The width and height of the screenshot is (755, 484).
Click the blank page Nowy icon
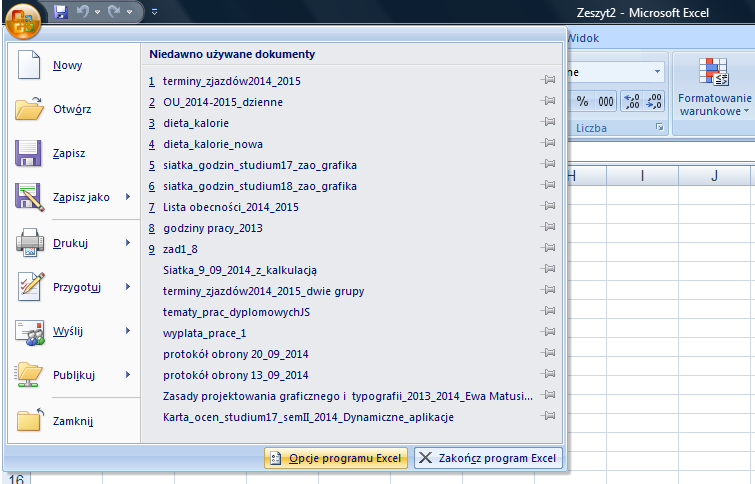pos(29,64)
